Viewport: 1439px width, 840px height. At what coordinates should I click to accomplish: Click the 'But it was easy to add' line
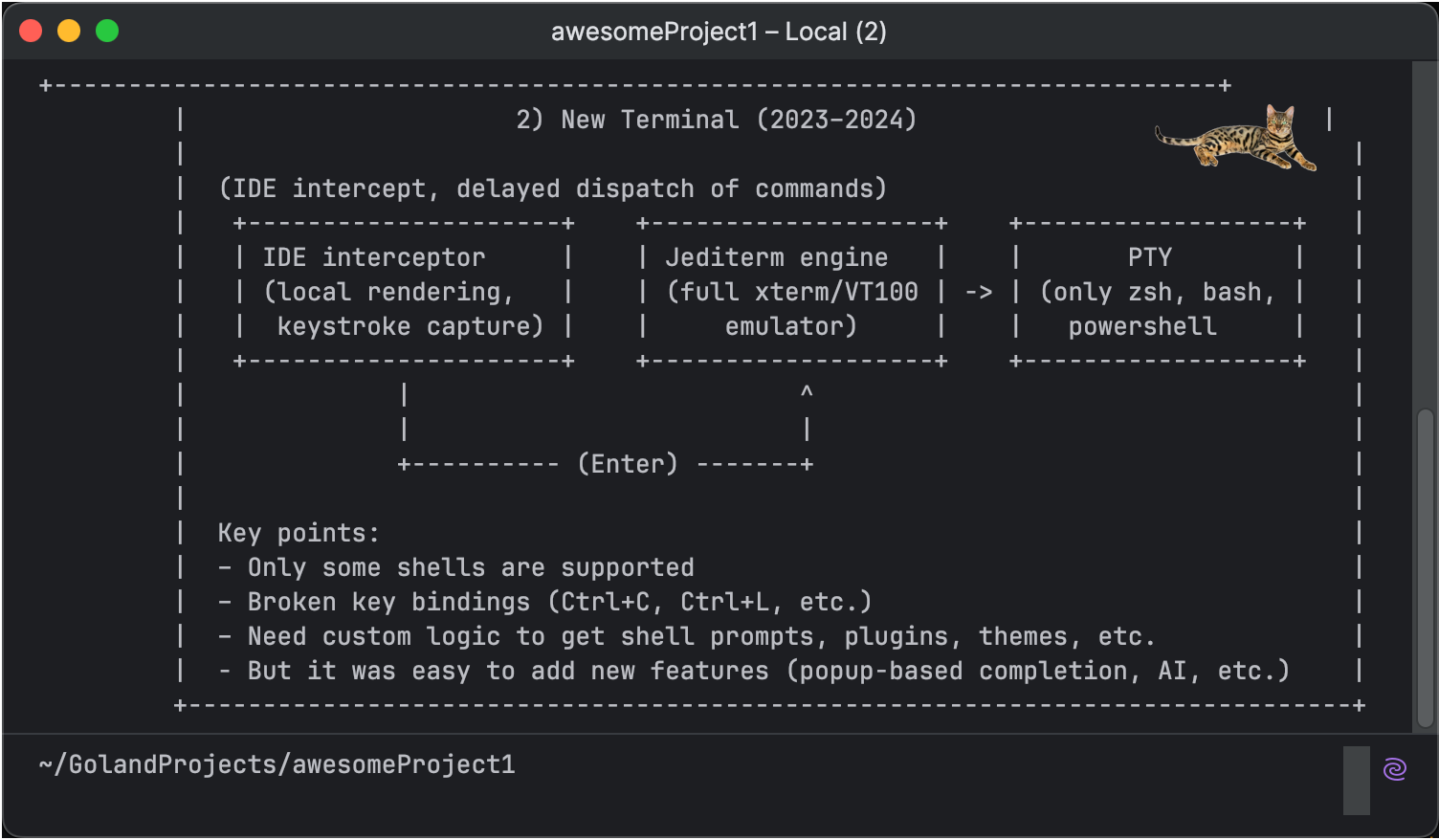[x=754, y=671]
